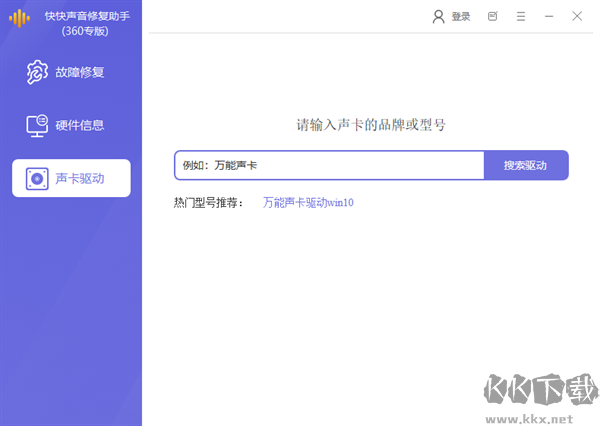Click the 快快声音修复助手 app title
The image size is (600, 426).
click(87, 16)
